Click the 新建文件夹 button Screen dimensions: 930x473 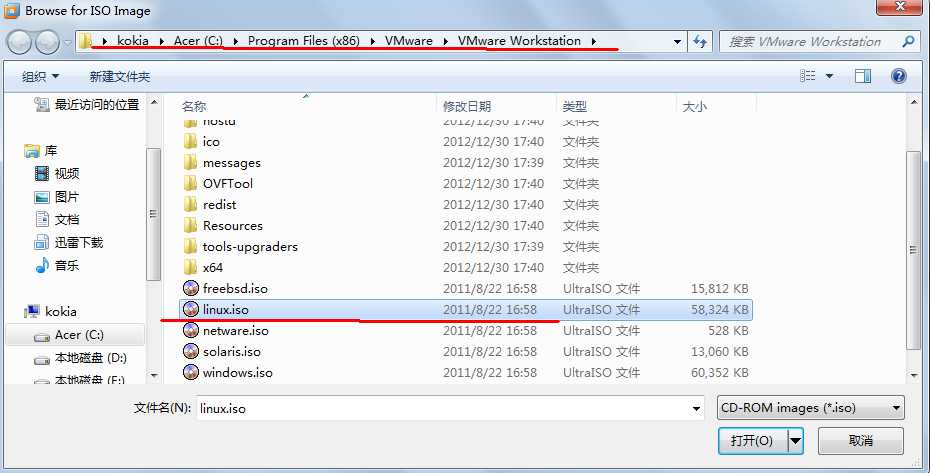[120, 77]
